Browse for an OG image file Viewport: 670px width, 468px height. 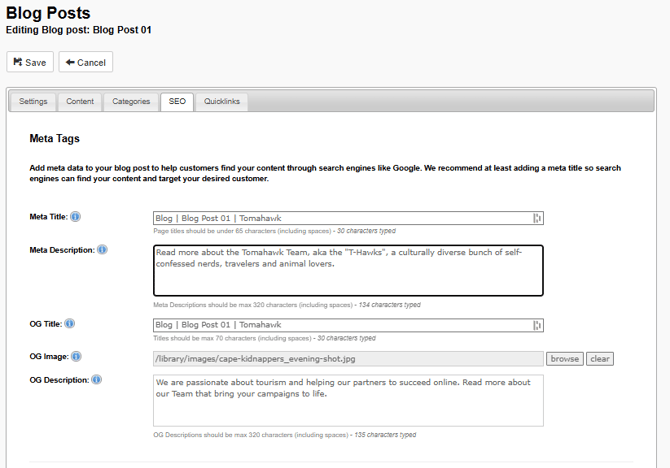(x=564, y=358)
